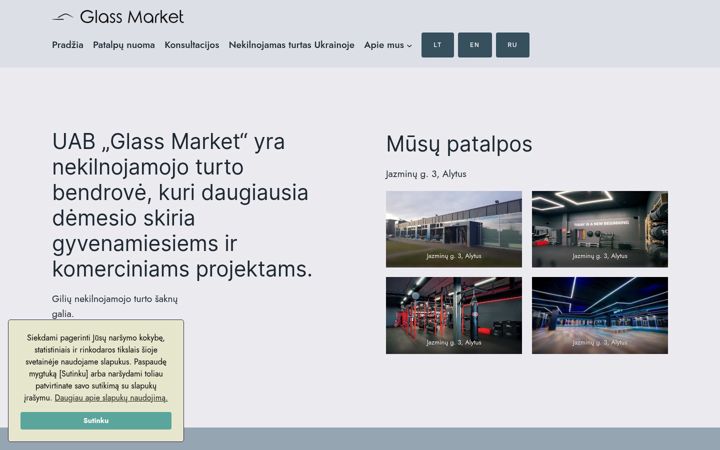Open Daugiau apie slapukų naudojimą link

pyautogui.click(x=111, y=398)
